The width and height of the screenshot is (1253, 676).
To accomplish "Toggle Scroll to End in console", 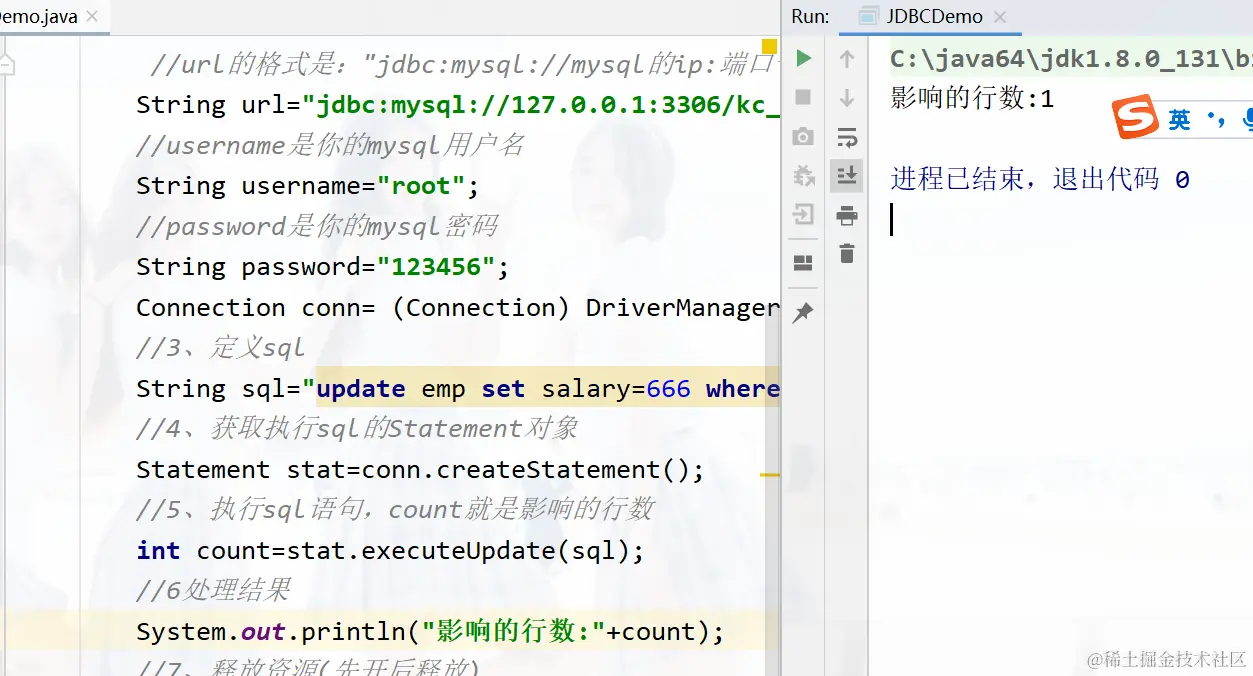I will click(x=847, y=175).
